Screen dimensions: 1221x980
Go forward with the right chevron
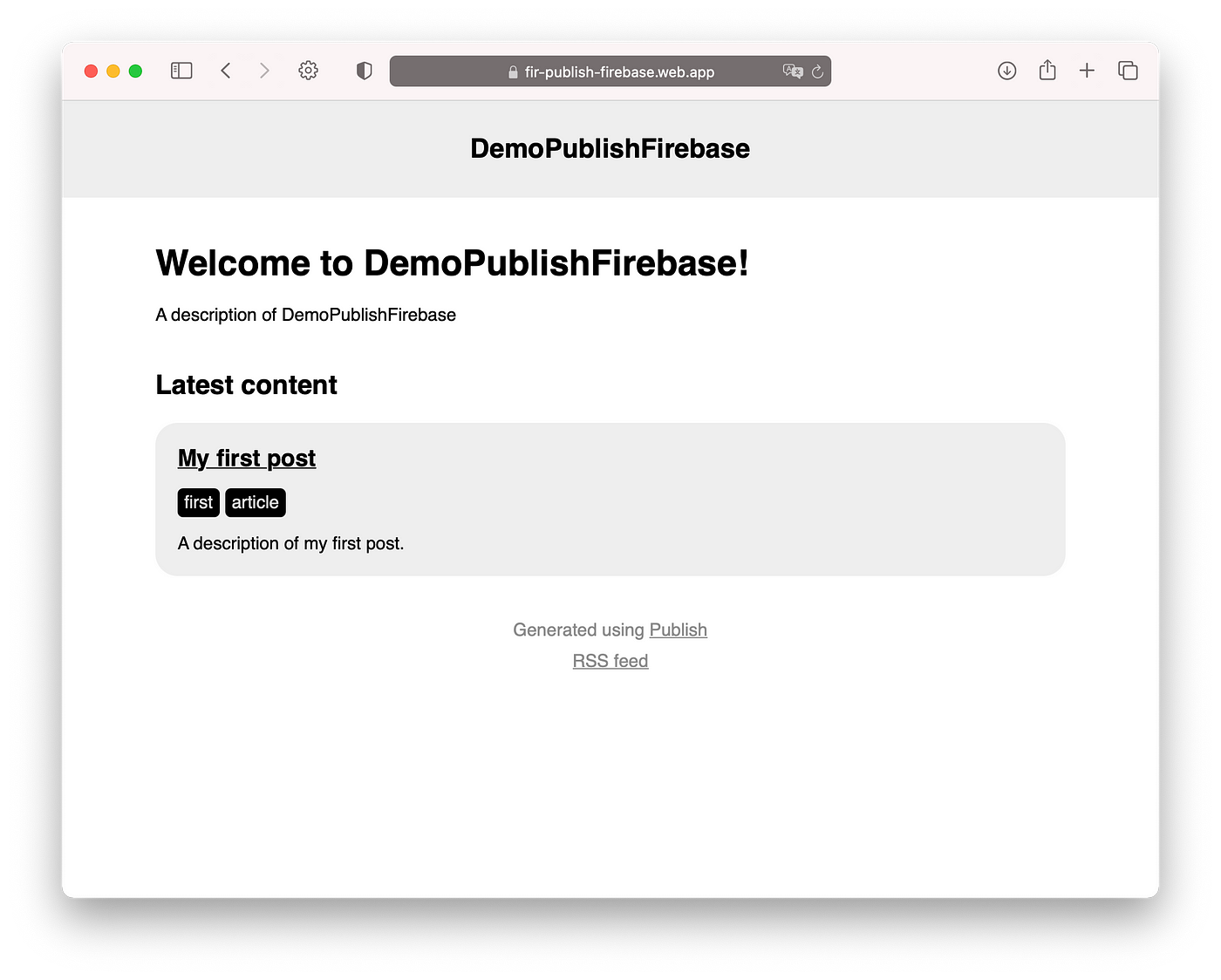[264, 71]
